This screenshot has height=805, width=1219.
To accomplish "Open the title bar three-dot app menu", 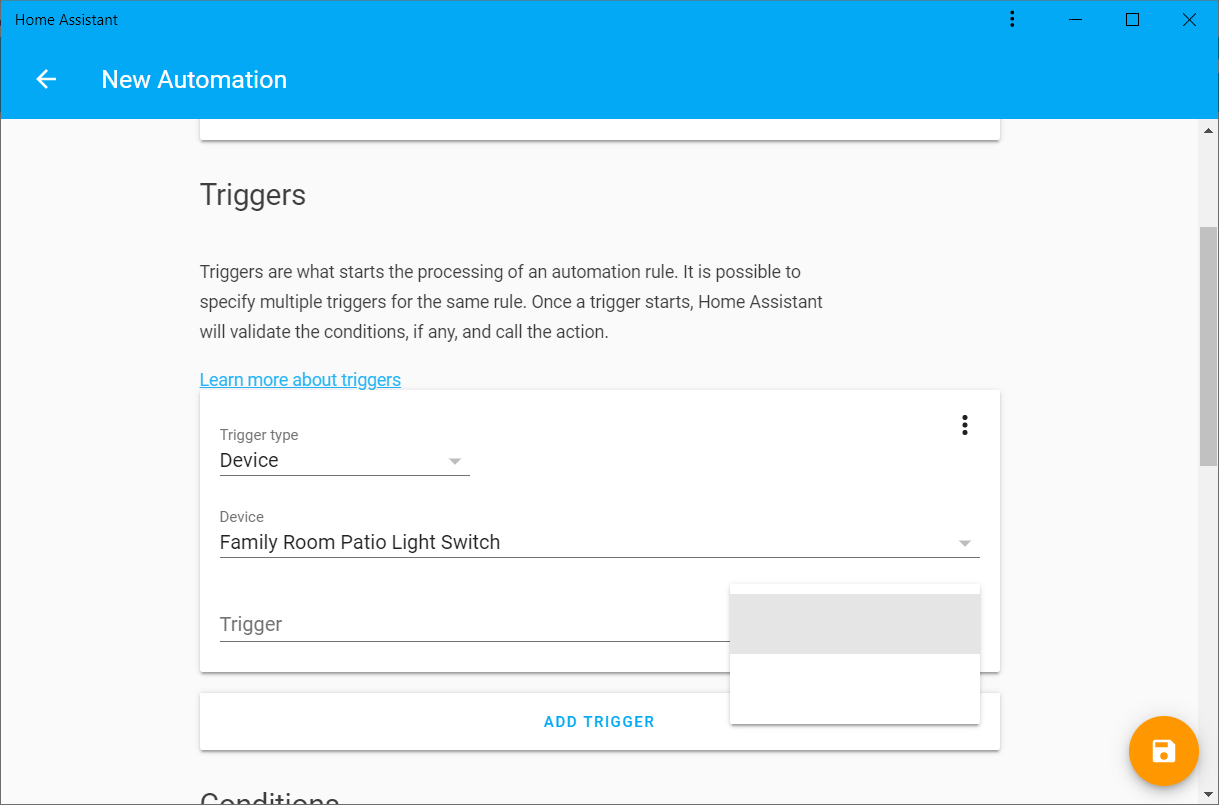I will [1012, 20].
